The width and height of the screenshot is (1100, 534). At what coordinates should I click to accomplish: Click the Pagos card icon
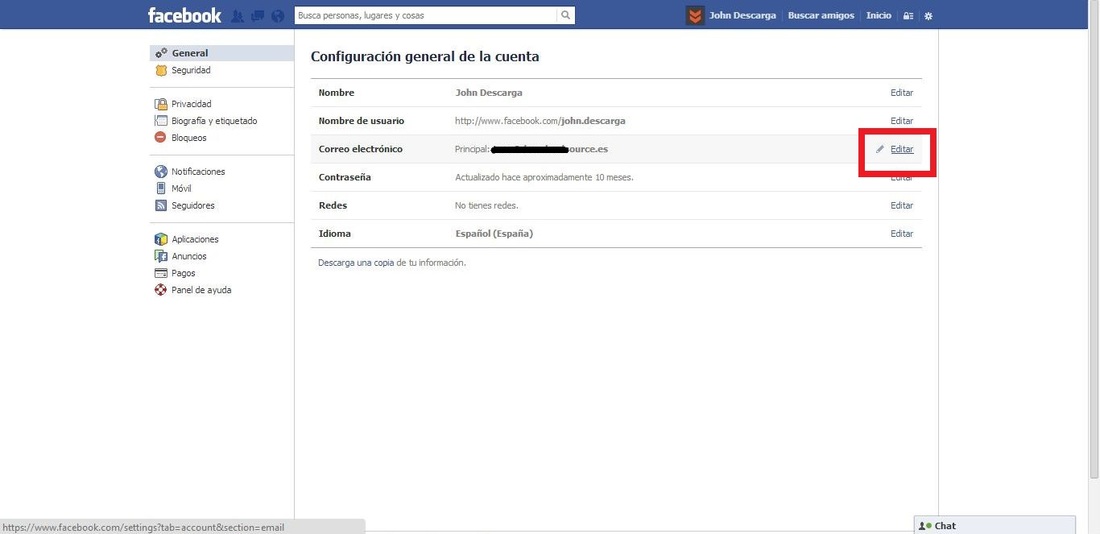click(161, 273)
